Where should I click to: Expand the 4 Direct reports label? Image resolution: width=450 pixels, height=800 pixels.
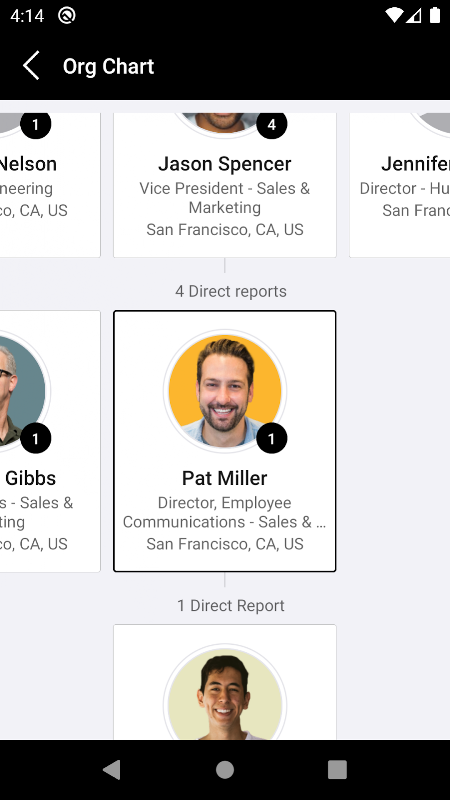231,291
